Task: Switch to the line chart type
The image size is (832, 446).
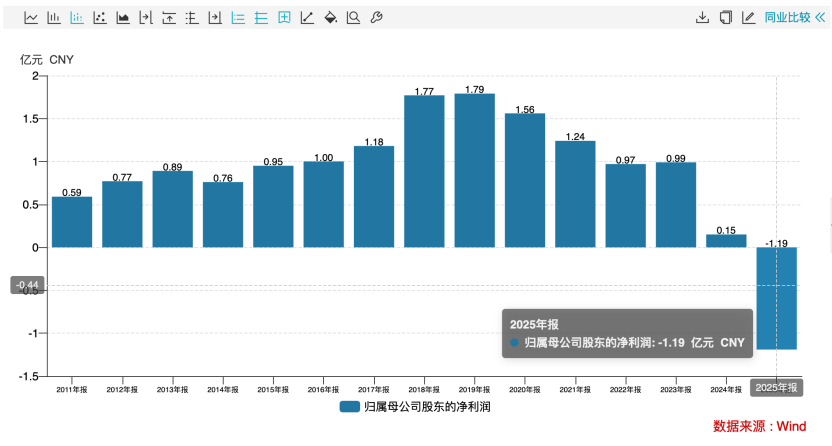Action: click(x=32, y=18)
